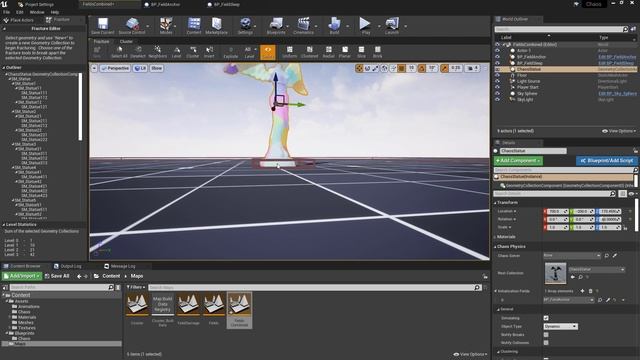Toggle visibility of BP_FieldAnchor
Image resolution: width=640 pixels, height=360 pixels.
[497, 57]
